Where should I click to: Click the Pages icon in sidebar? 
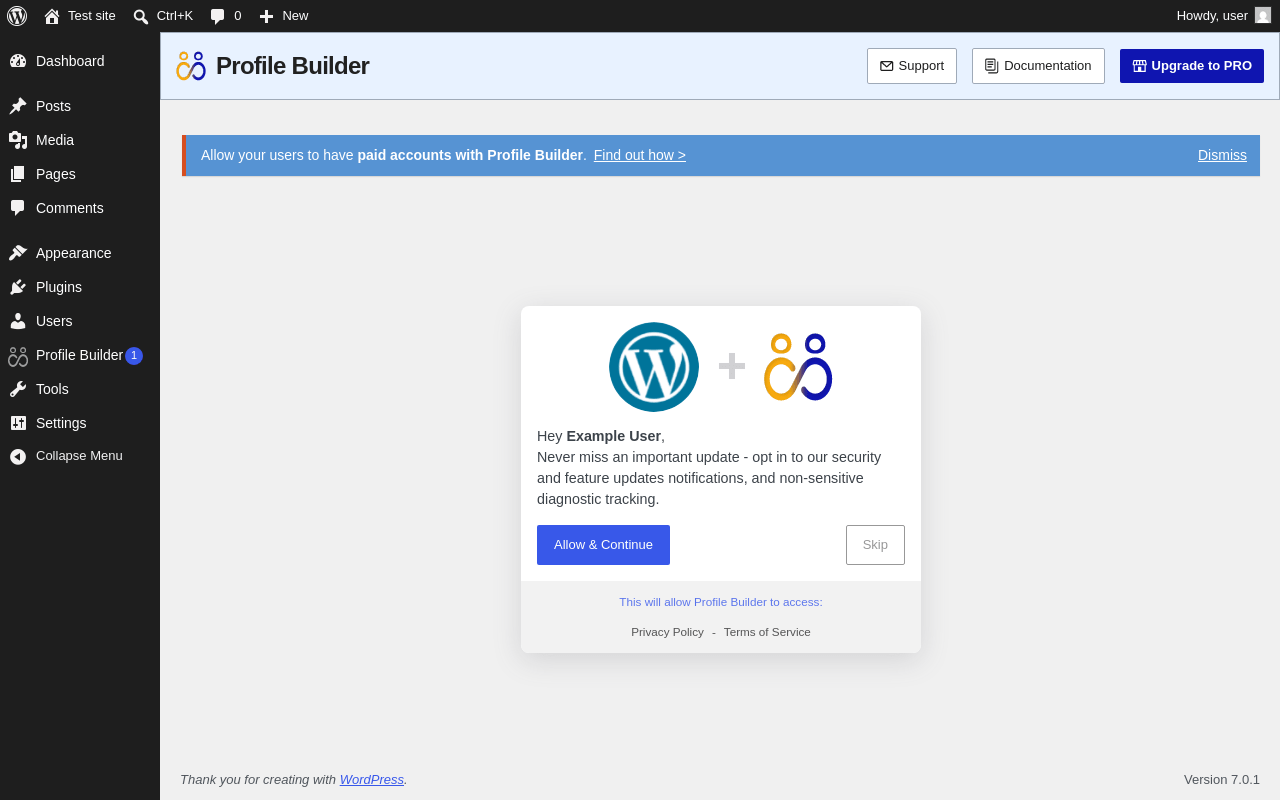18,174
